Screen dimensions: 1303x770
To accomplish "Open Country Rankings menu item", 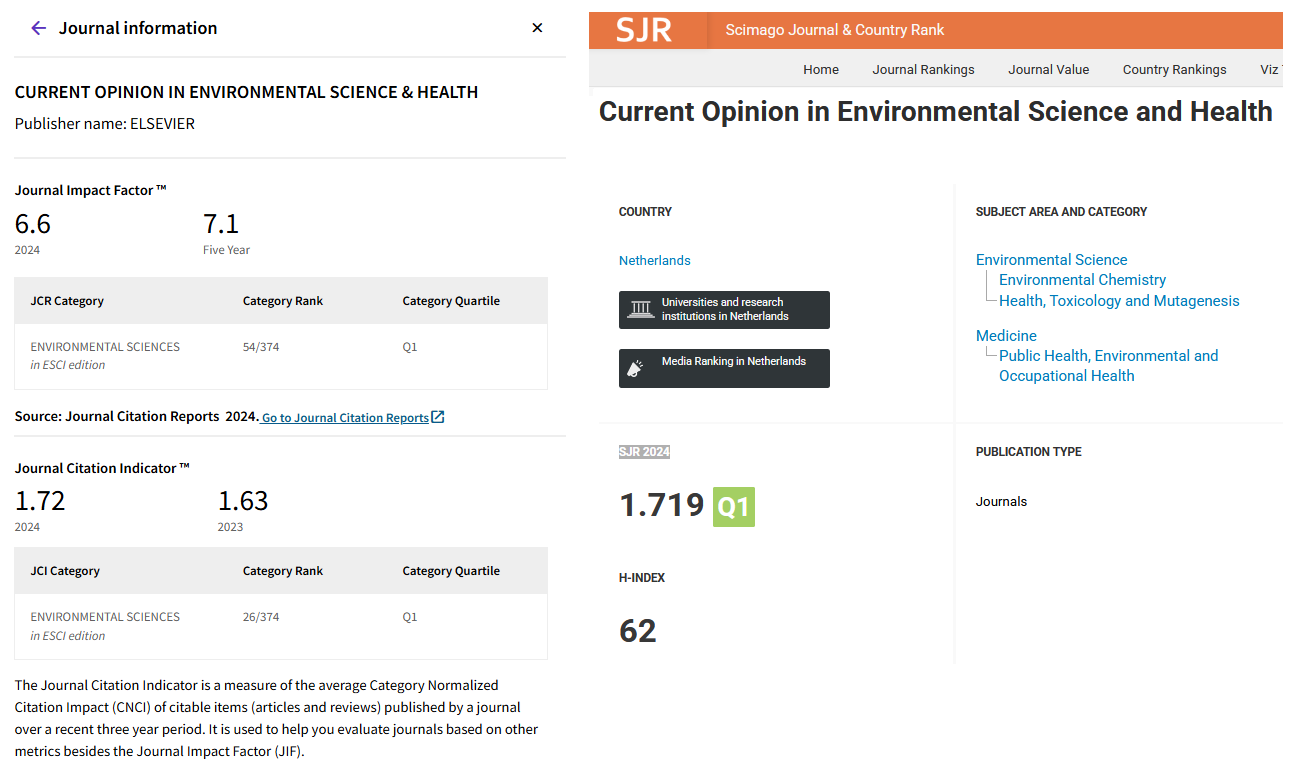I will tap(1174, 70).
